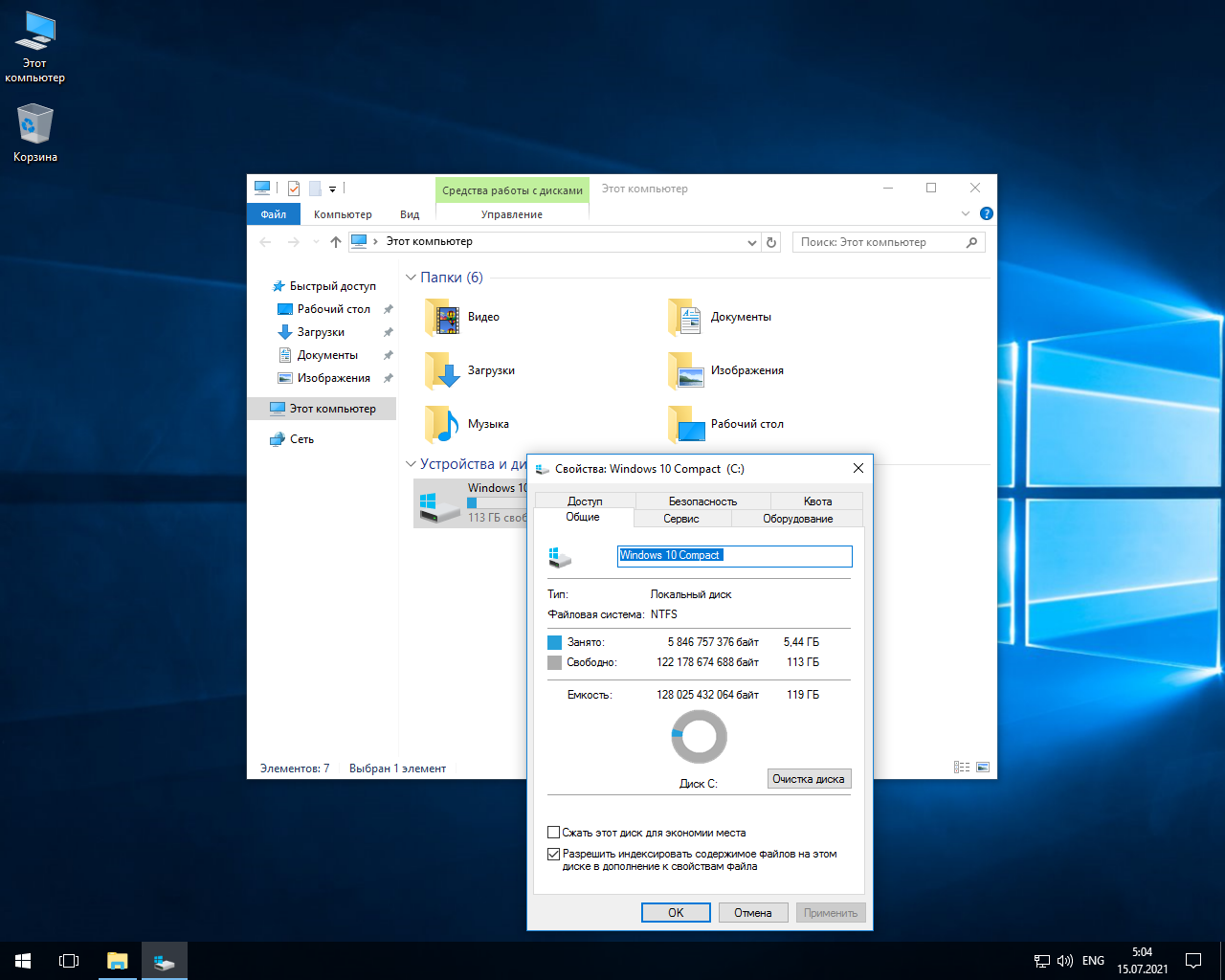
Task: Switch to large thumbnails view icon
Action: [x=983, y=768]
